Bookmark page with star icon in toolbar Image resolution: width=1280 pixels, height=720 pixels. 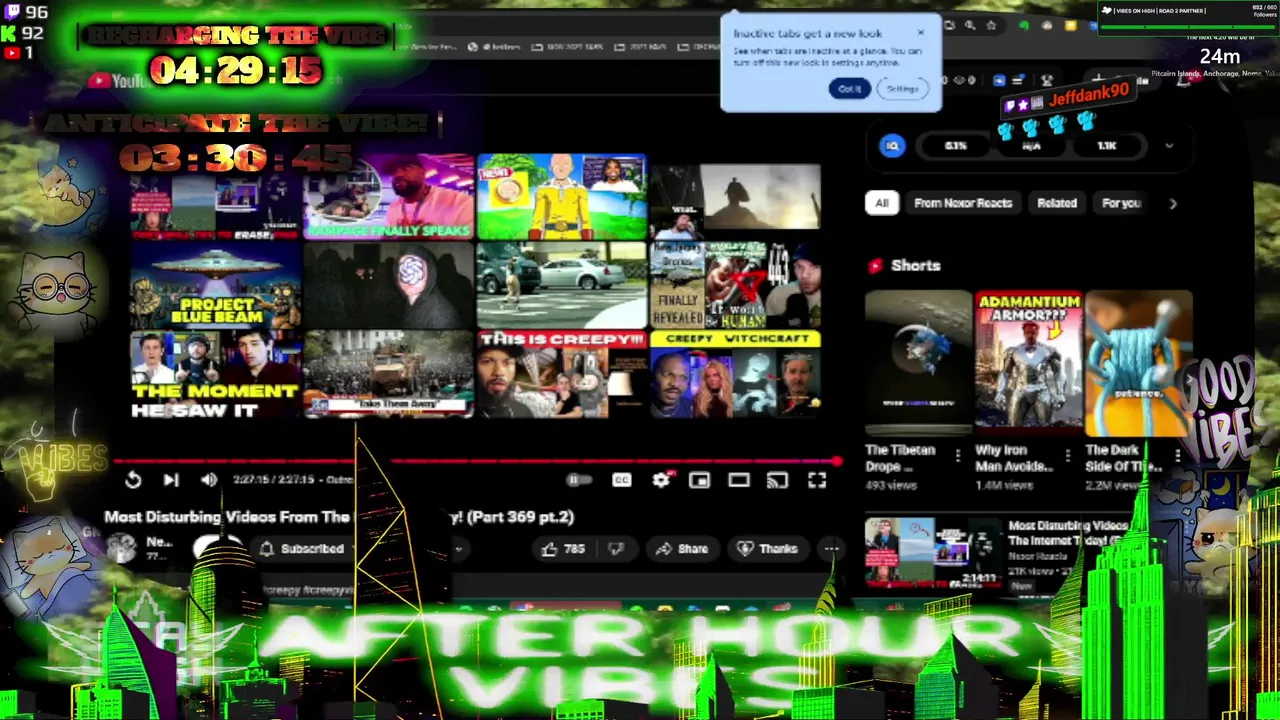pyautogui.click(x=991, y=26)
